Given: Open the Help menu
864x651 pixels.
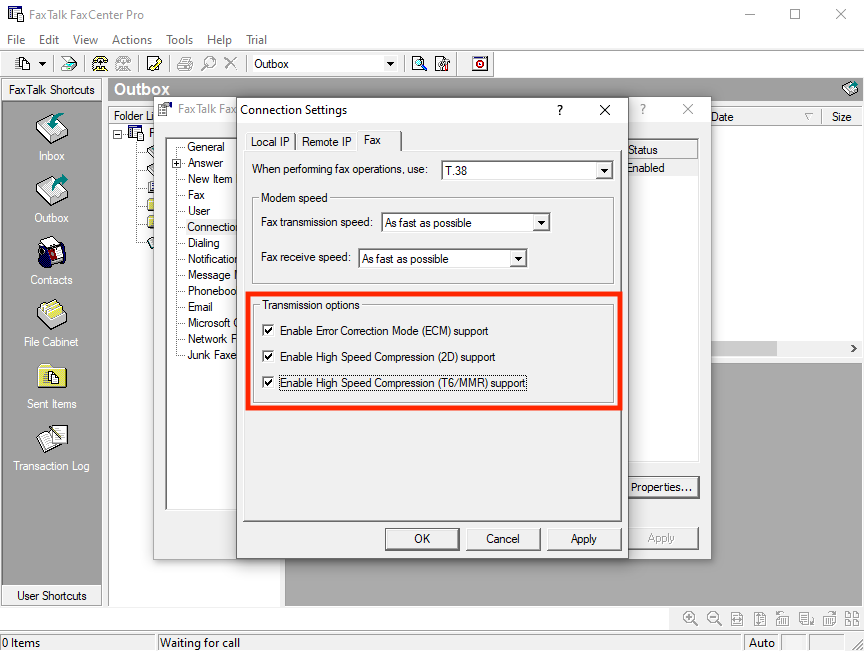Looking at the screenshot, I should (219, 40).
